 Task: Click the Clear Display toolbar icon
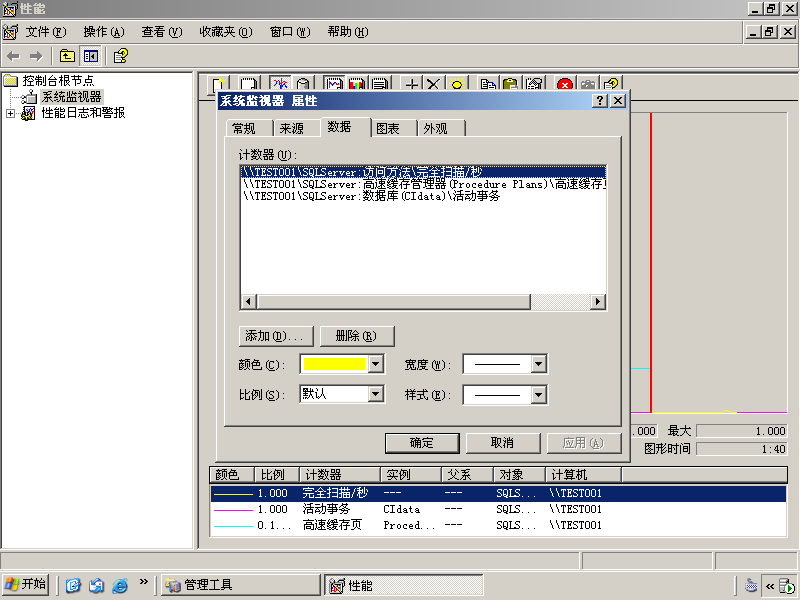click(249, 83)
